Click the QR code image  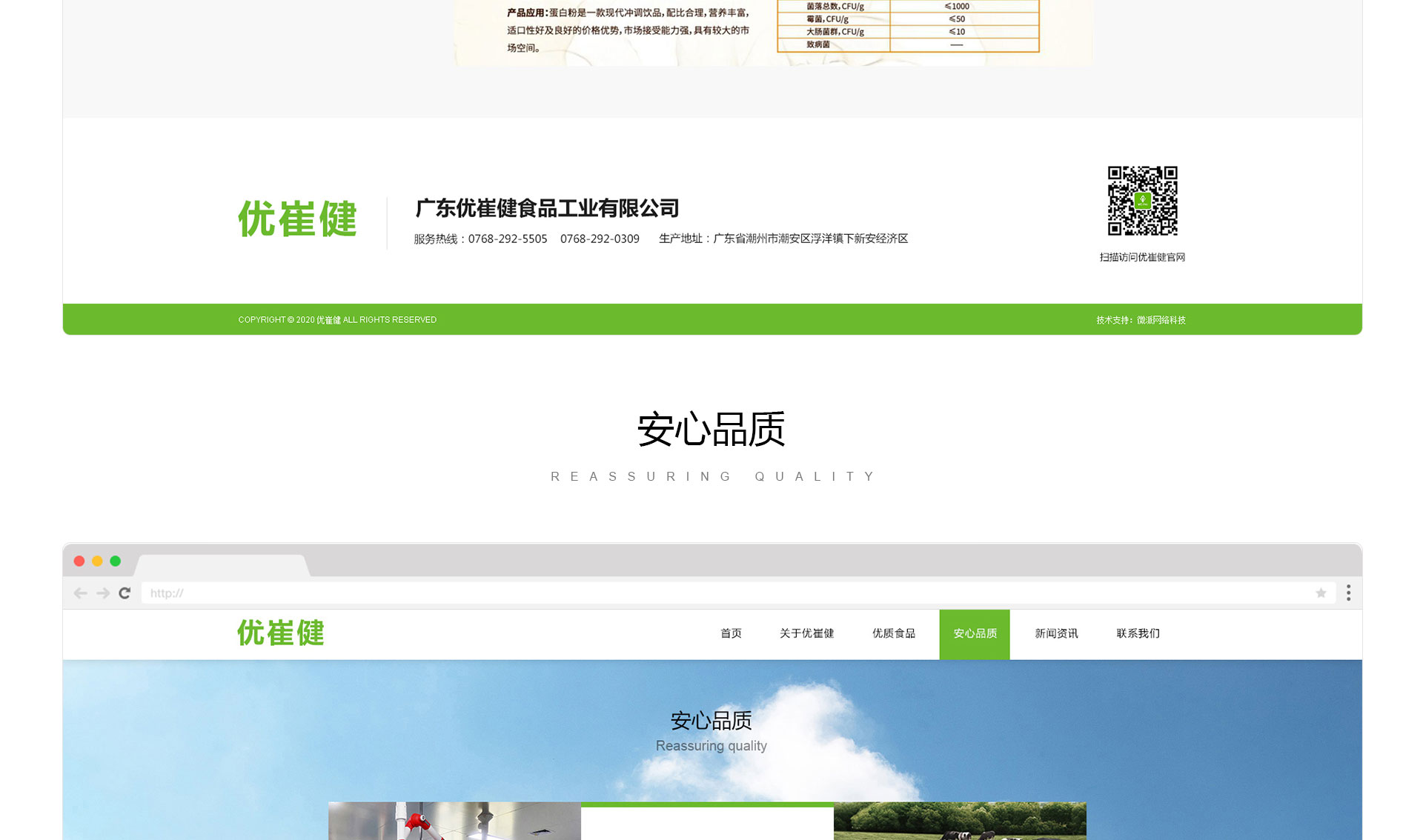point(1142,201)
